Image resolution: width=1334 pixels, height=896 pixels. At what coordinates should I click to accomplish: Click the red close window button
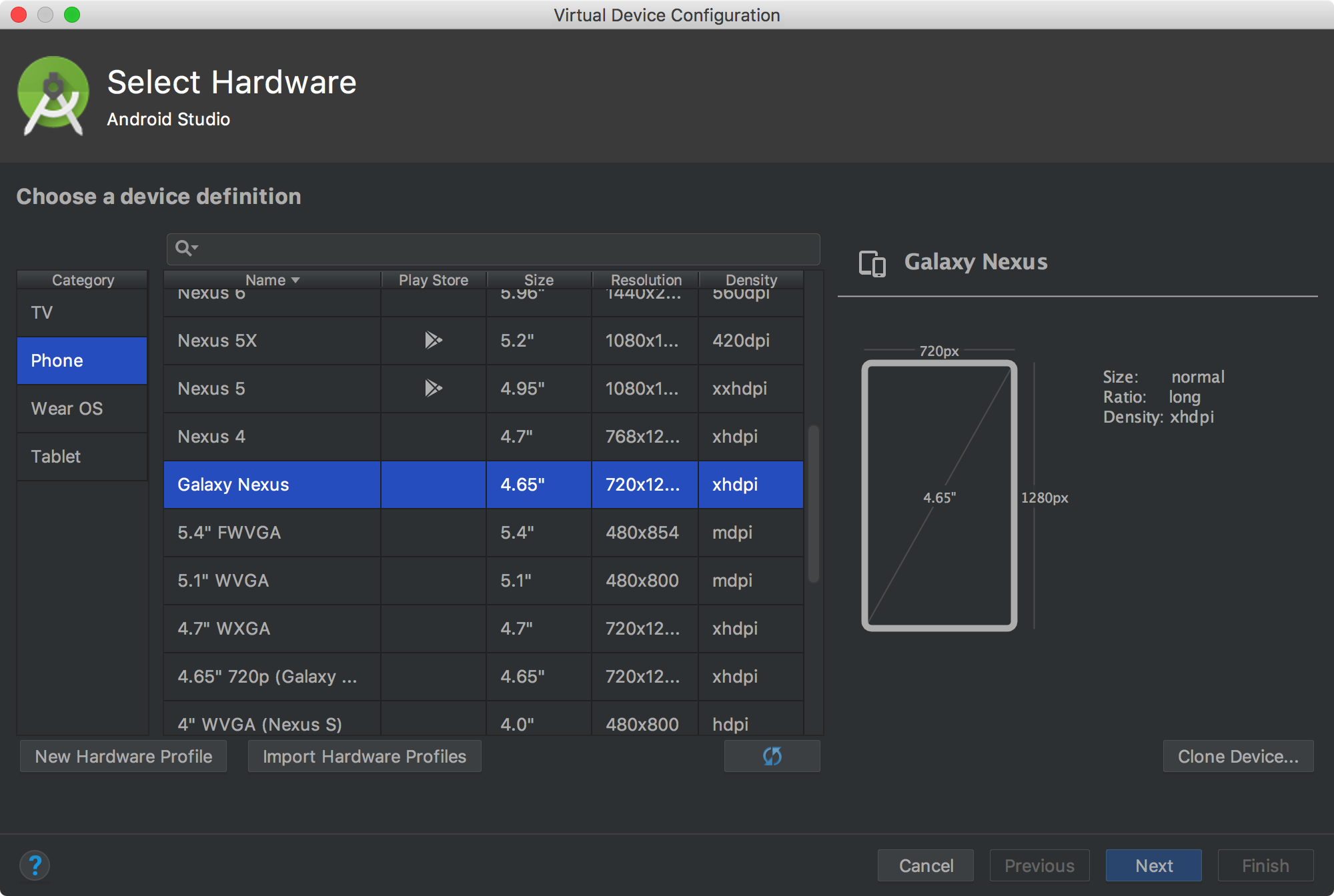19,15
